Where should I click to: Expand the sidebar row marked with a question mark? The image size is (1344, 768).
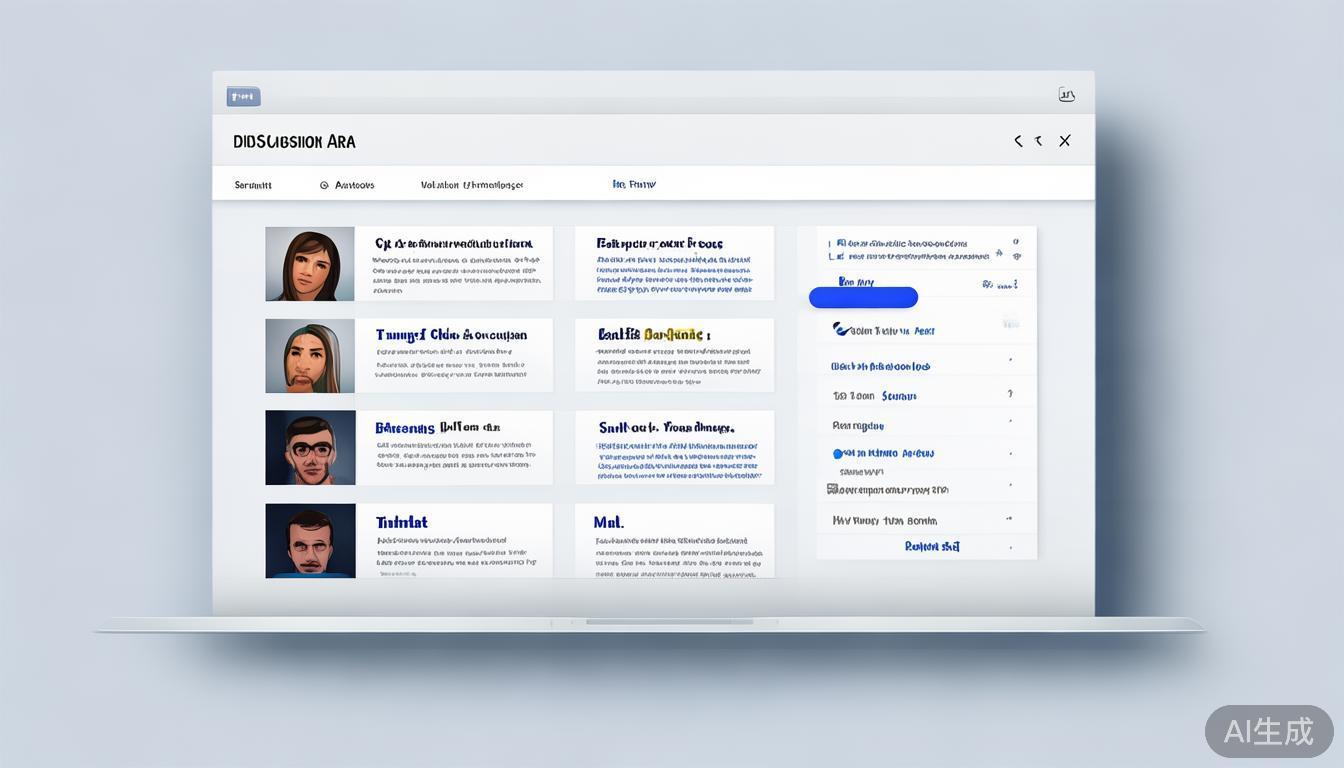1010,395
